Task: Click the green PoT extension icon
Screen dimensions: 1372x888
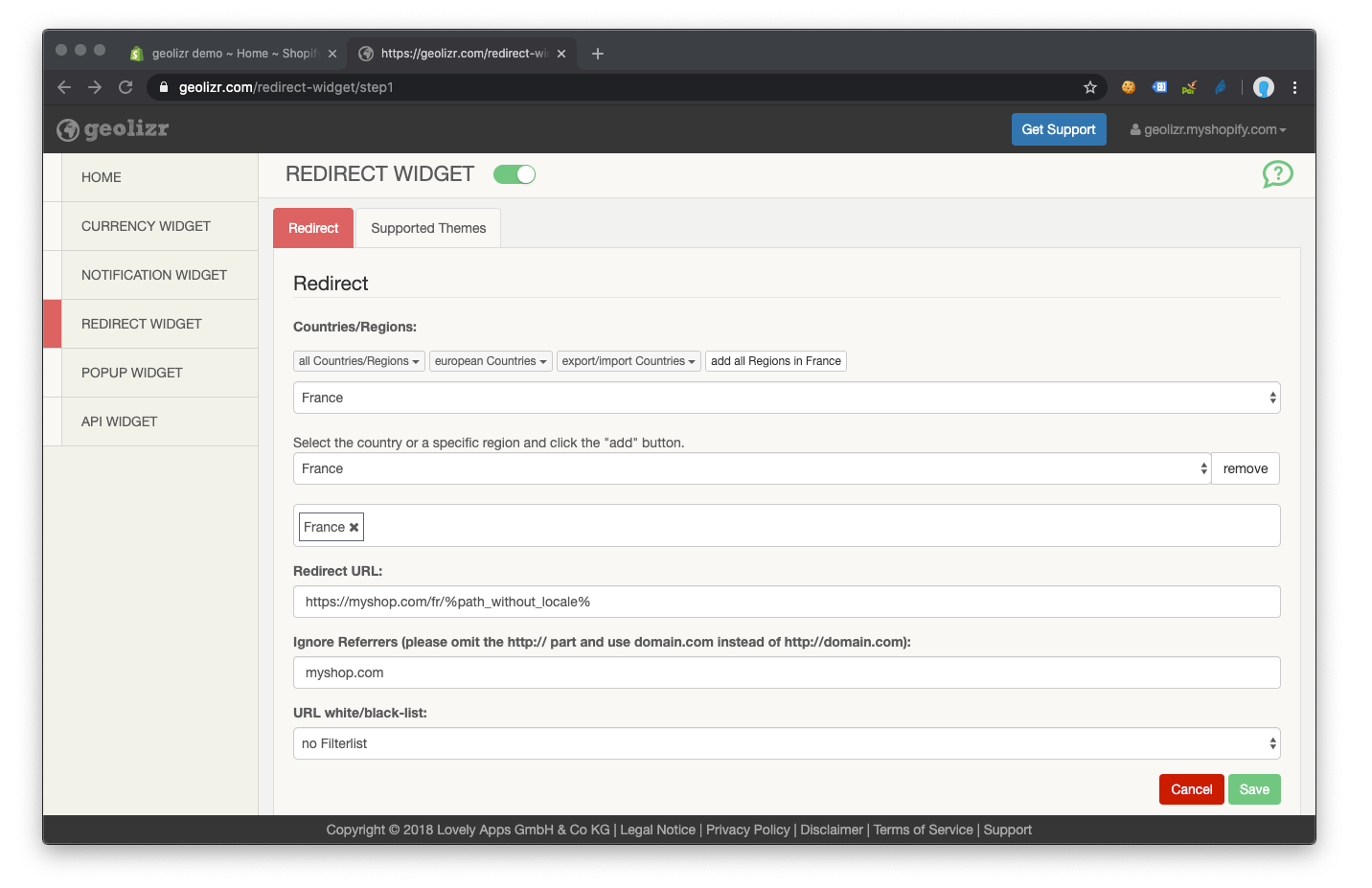Action: [1189, 87]
